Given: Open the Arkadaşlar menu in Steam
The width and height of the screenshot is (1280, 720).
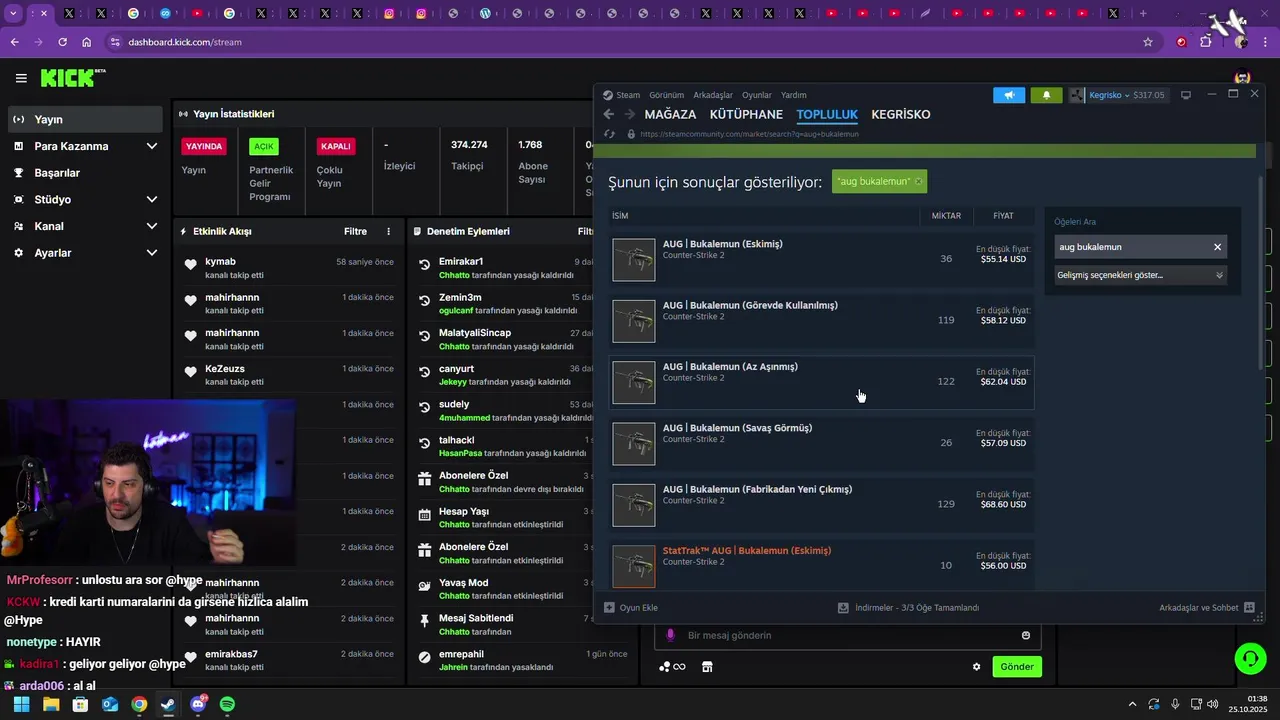Looking at the screenshot, I should pyautogui.click(x=713, y=95).
